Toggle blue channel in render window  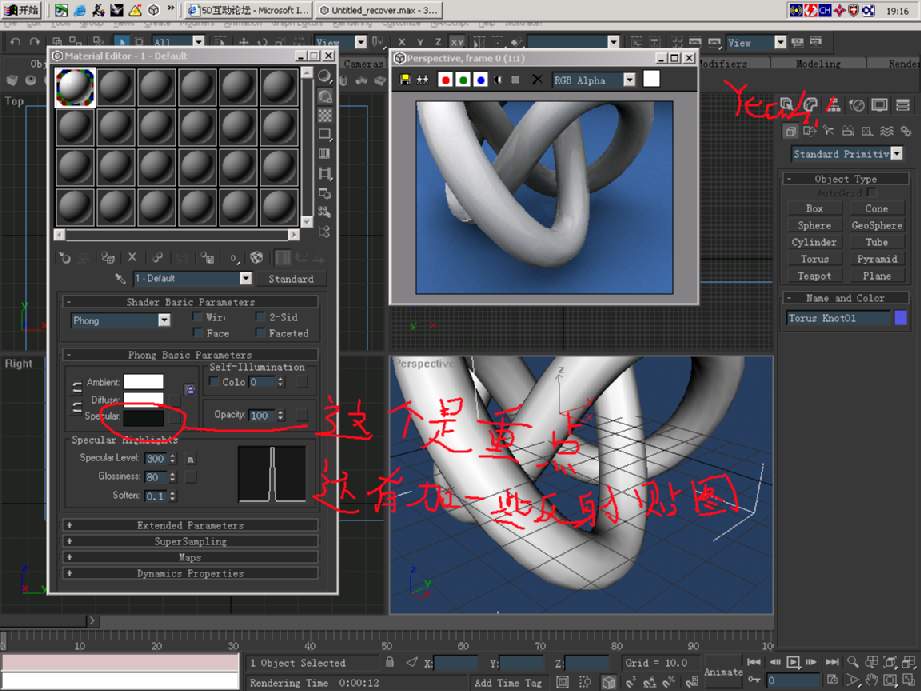pos(480,80)
